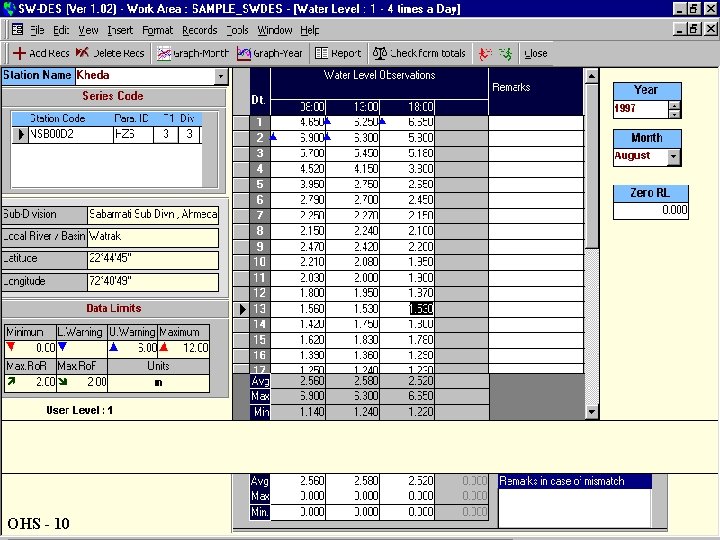720x540 pixels.
Task: Click the Close toolbar button
Action: coord(536,54)
